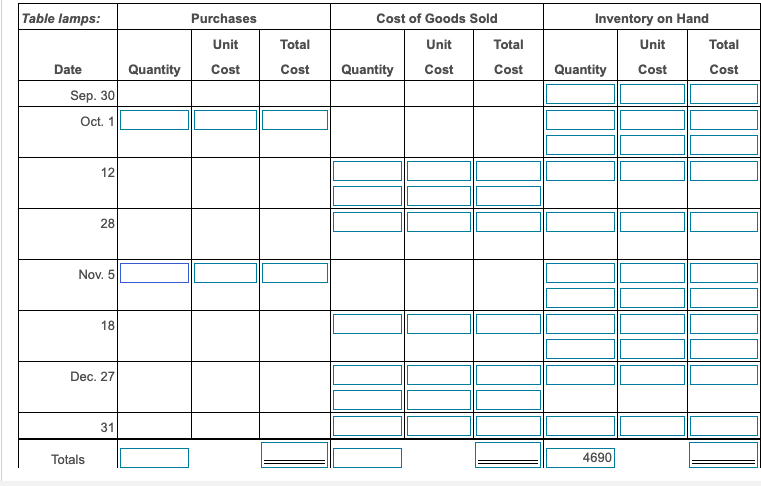Select the Dec. 31 Inventory on Hand Quantity field
Image resolution: width=761 pixels, height=486 pixels.
[x=580, y=426]
